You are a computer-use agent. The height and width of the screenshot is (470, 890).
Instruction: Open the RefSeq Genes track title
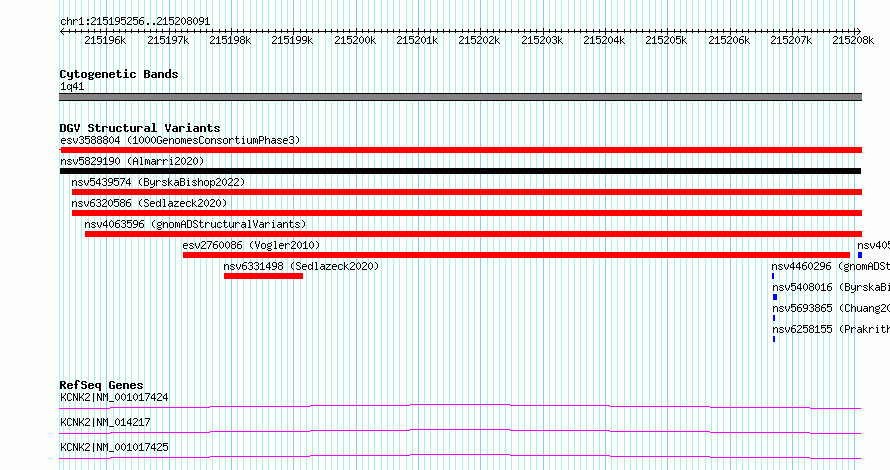click(101, 385)
